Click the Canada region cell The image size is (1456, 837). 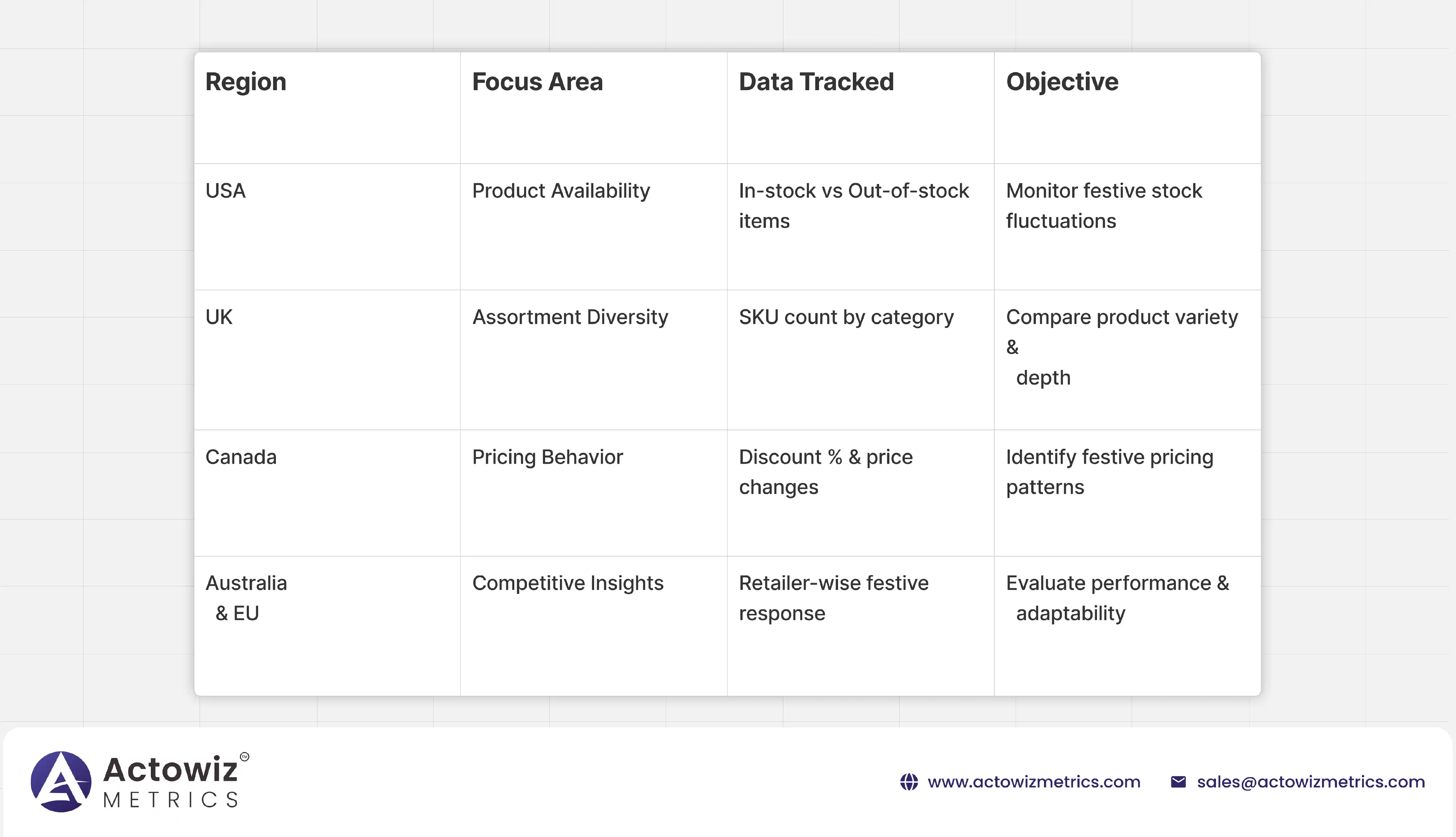(241, 457)
